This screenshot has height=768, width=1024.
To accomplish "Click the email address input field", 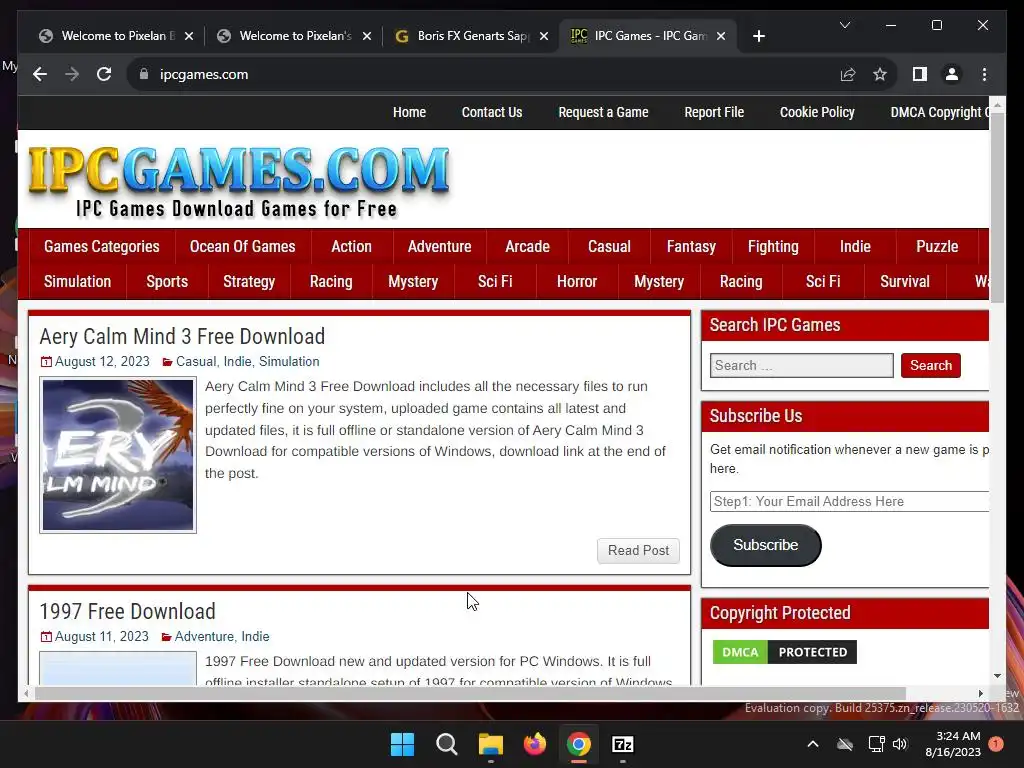I will (x=849, y=501).
